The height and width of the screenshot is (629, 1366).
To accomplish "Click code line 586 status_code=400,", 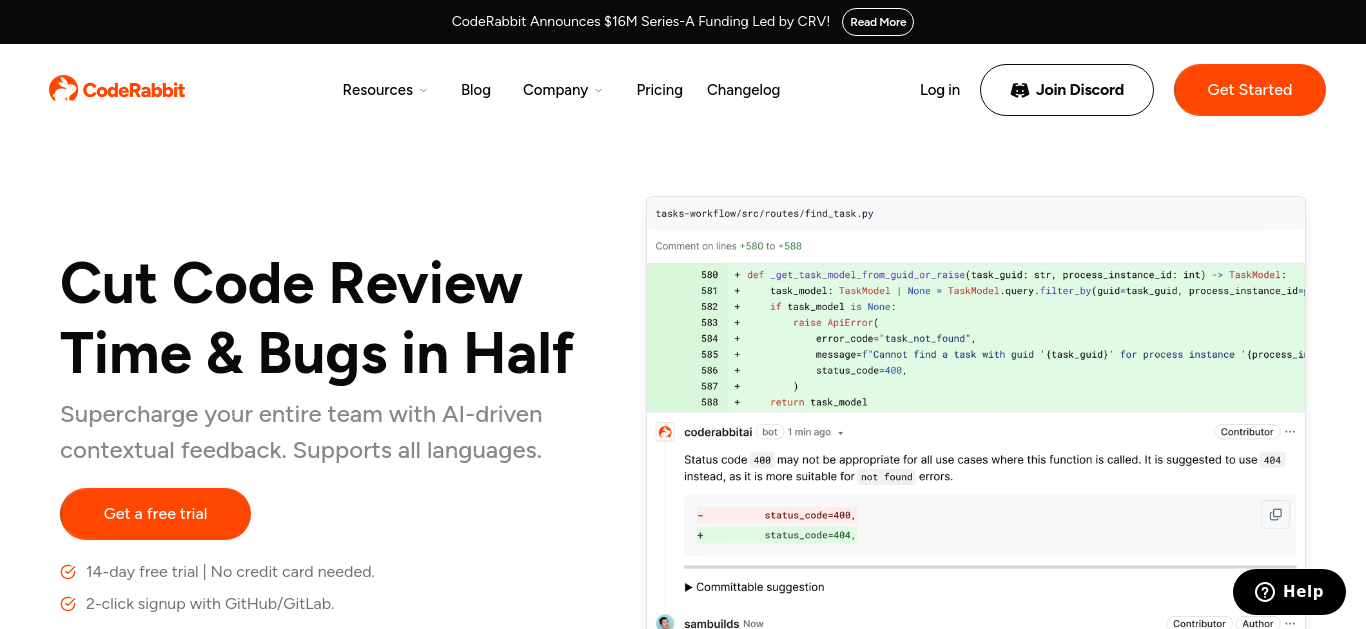I will point(976,370).
